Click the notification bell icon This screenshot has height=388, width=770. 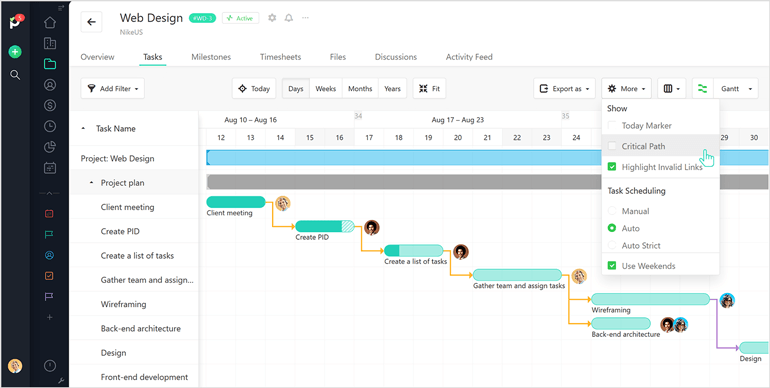tap(289, 18)
